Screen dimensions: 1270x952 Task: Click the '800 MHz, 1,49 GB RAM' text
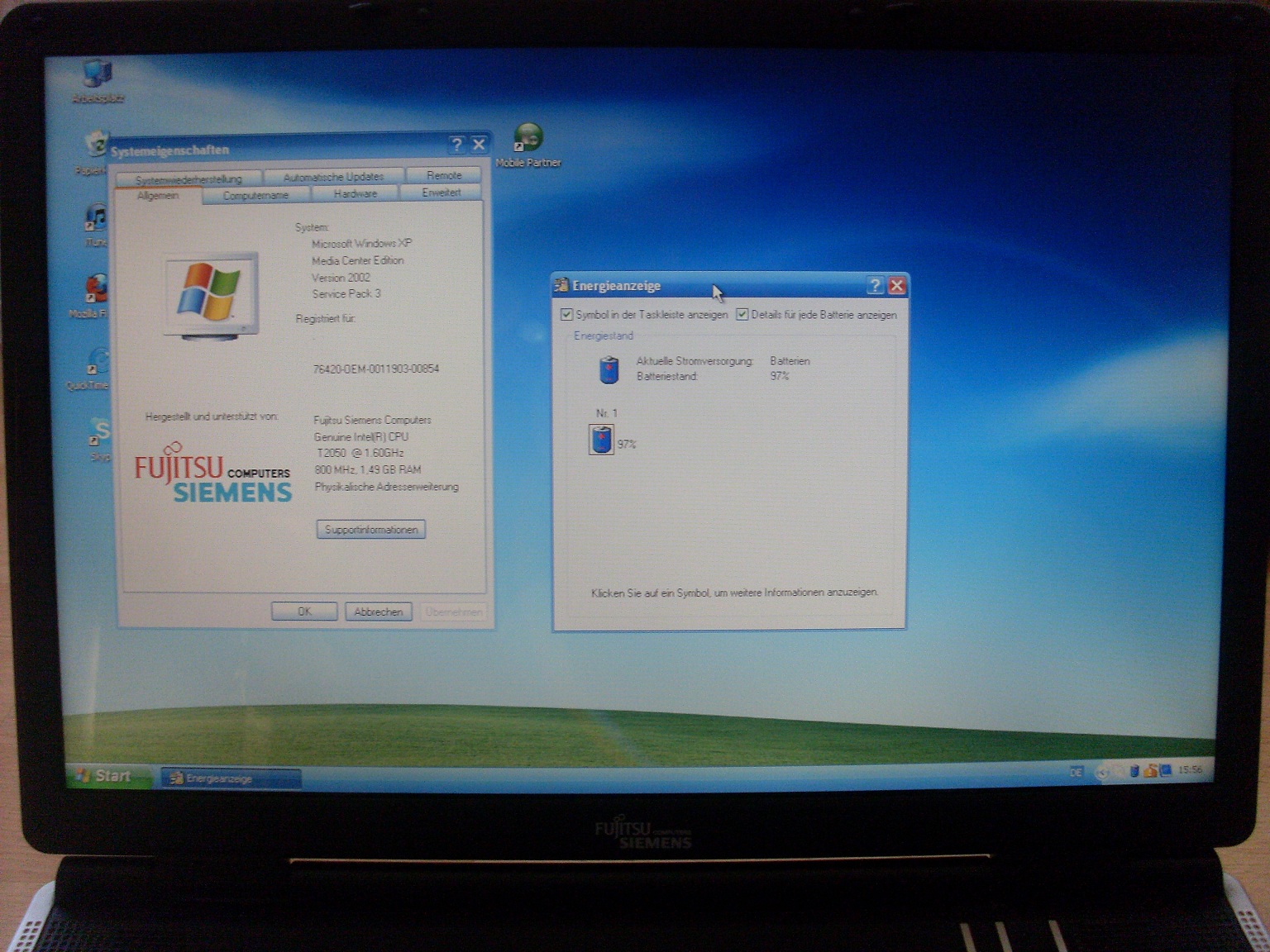click(368, 469)
